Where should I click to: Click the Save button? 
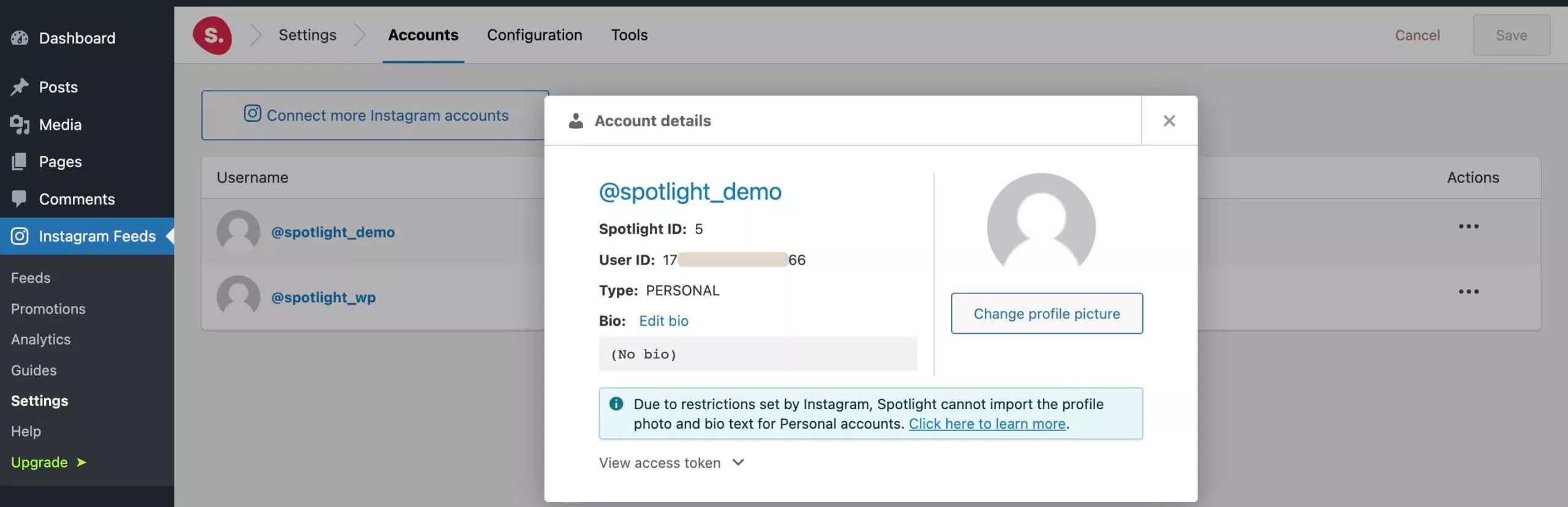[x=1512, y=35]
